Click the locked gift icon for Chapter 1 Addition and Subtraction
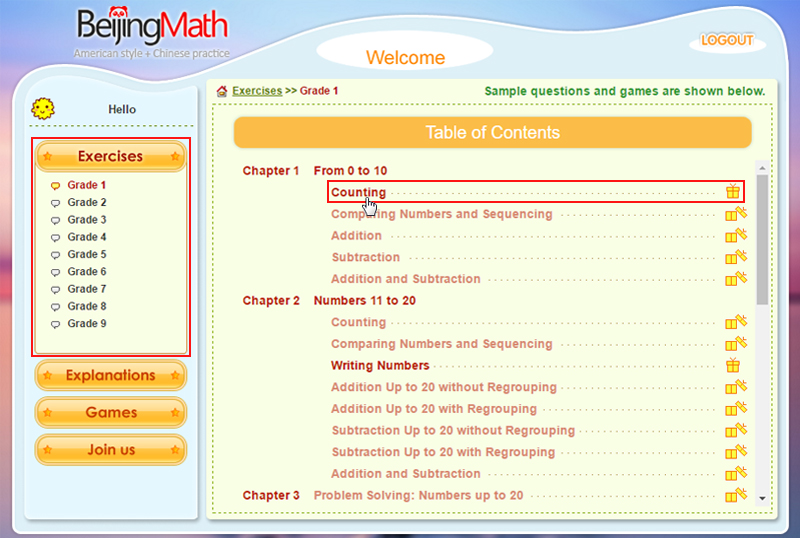The image size is (800, 538). 736,279
